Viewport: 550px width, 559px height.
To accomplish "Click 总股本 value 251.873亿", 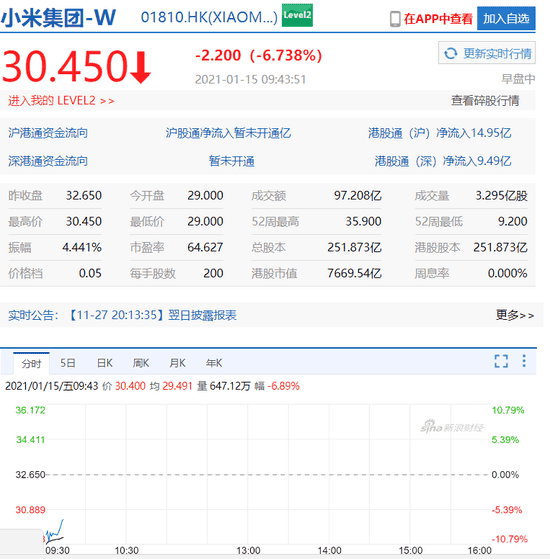I will (x=354, y=247).
